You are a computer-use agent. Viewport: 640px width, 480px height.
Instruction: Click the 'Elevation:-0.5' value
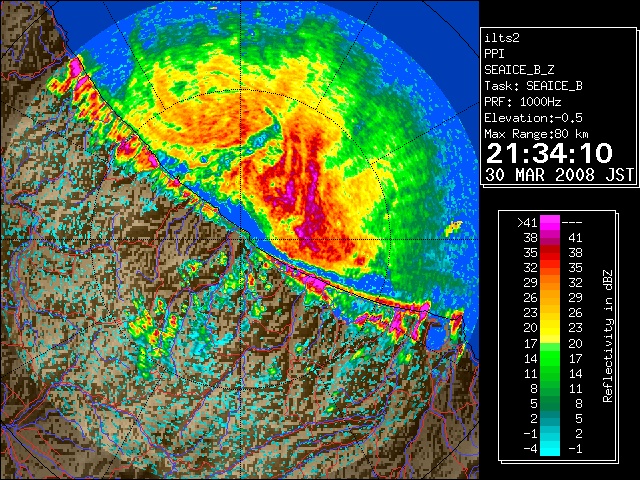pos(533,118)
